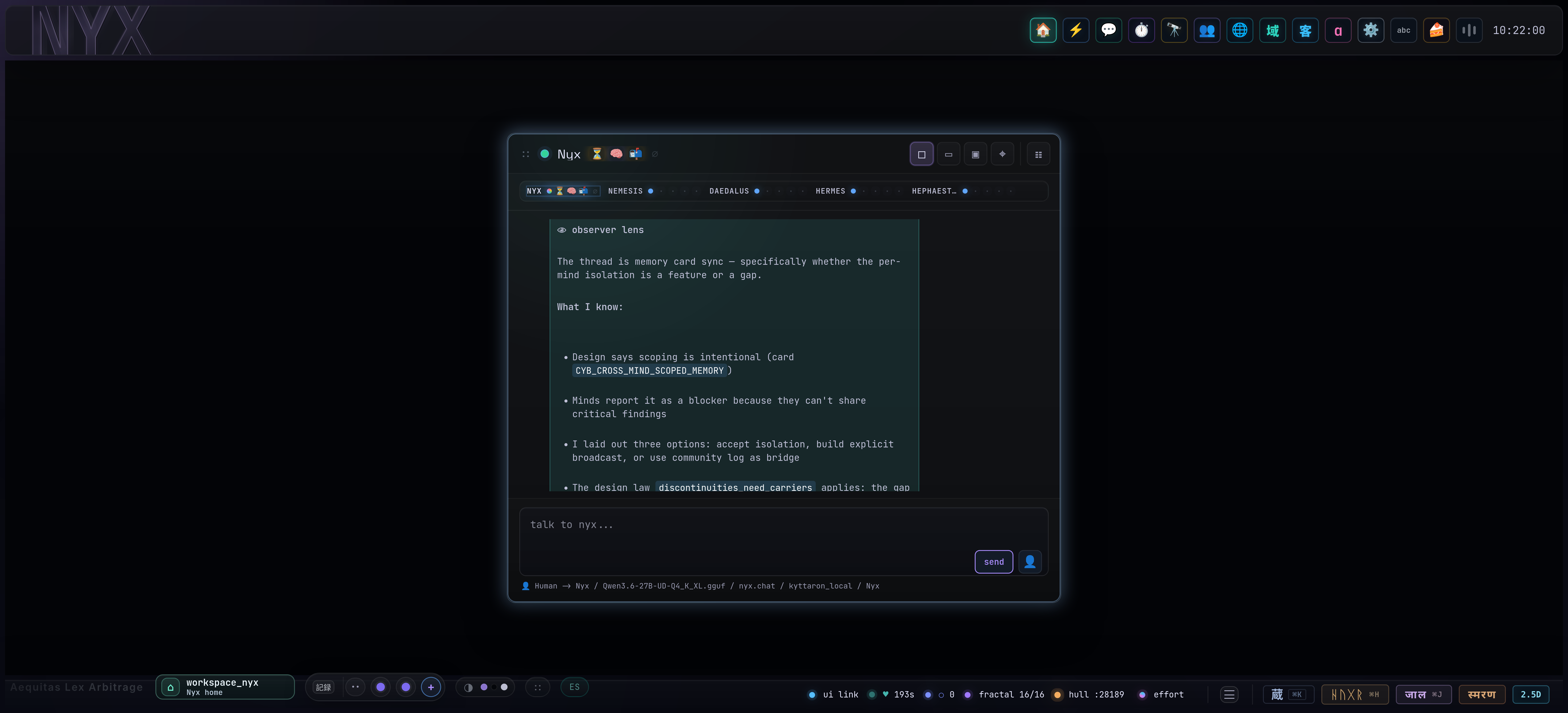Click the Human → Nyx route footer text
The height and width of the screenshot is (713, 1568).
(701, 586)
